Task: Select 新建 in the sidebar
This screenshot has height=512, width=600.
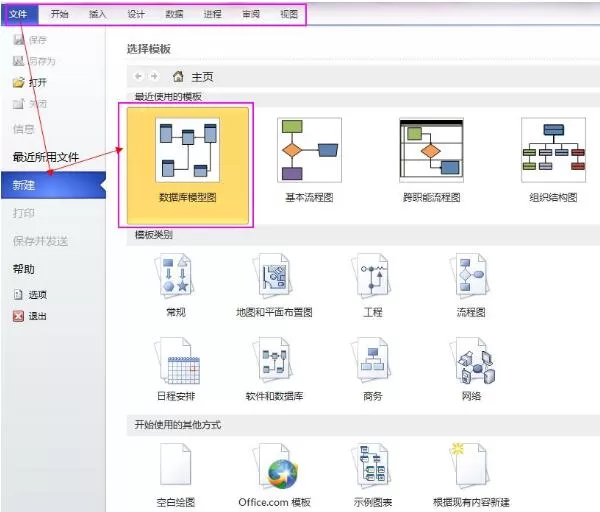Action: (53, 185)
